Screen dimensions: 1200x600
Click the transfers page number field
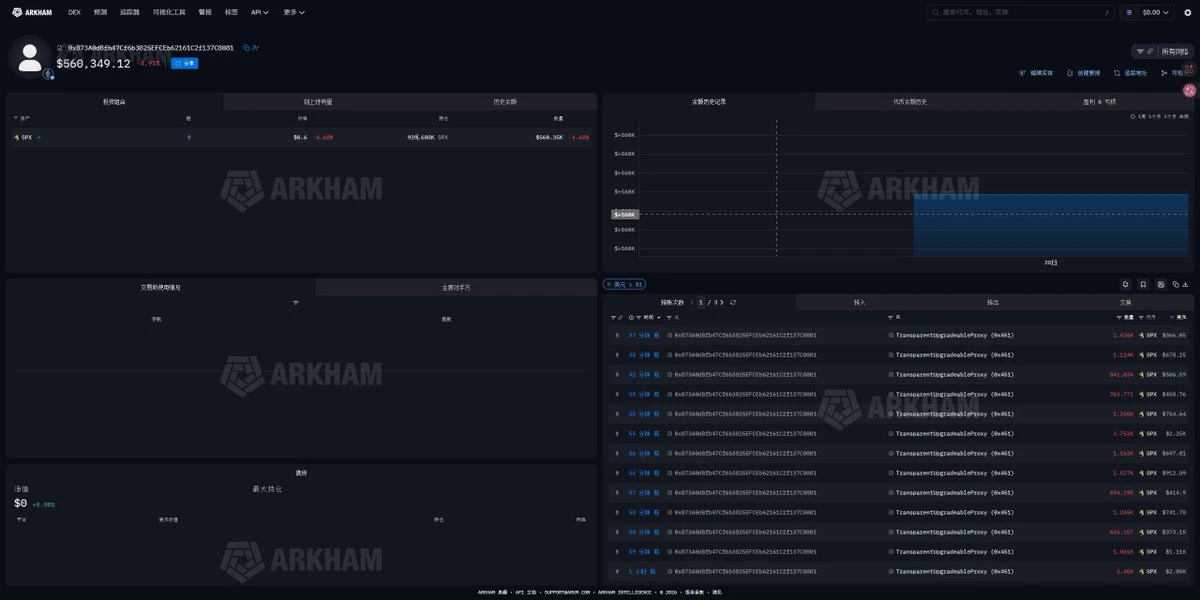tap(701, 302)
